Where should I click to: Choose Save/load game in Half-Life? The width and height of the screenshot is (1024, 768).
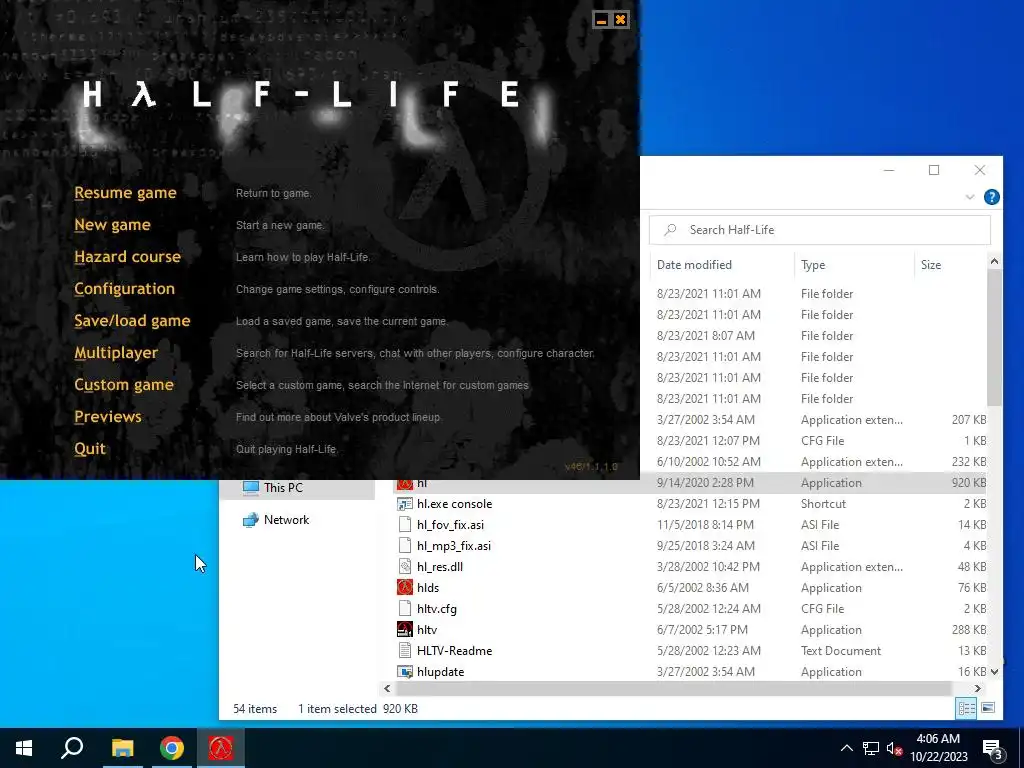(132, 321)
